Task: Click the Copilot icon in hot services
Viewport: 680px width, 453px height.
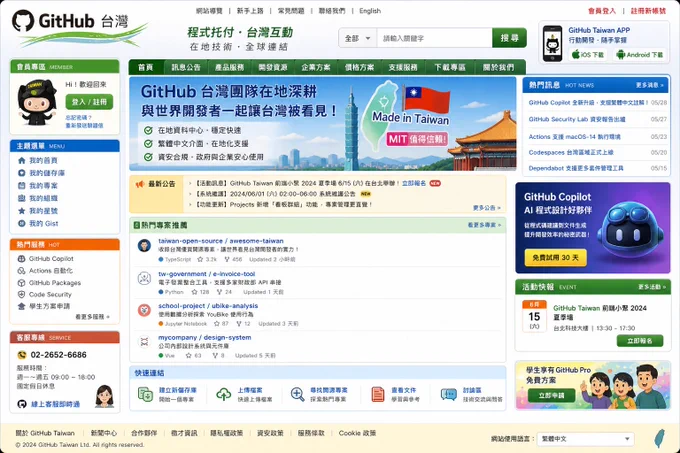Action: pyautogui.click(x=21, y=259)
